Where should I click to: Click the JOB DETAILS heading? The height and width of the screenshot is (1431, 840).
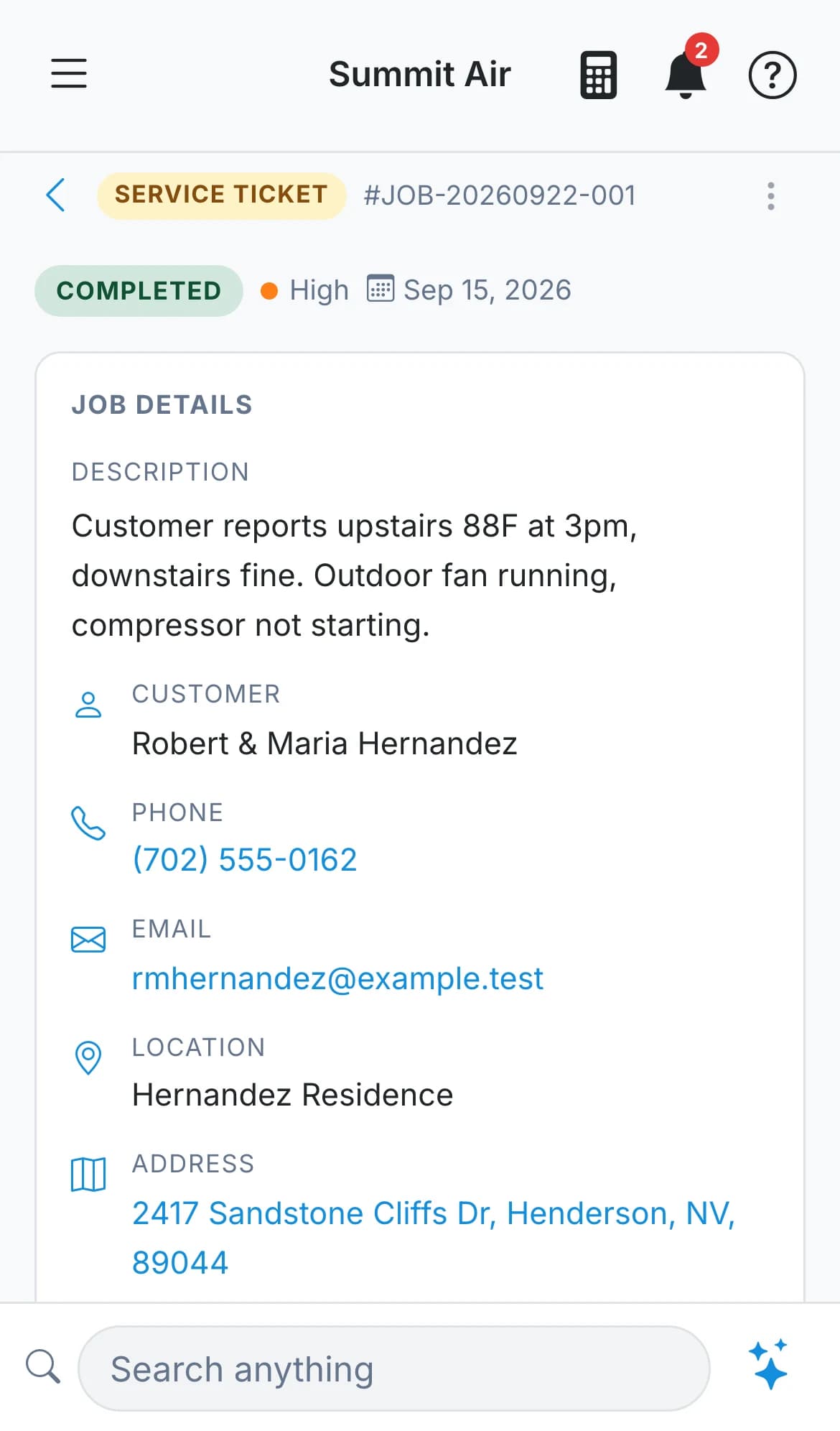pyautogui.click(x=162, y=405)
